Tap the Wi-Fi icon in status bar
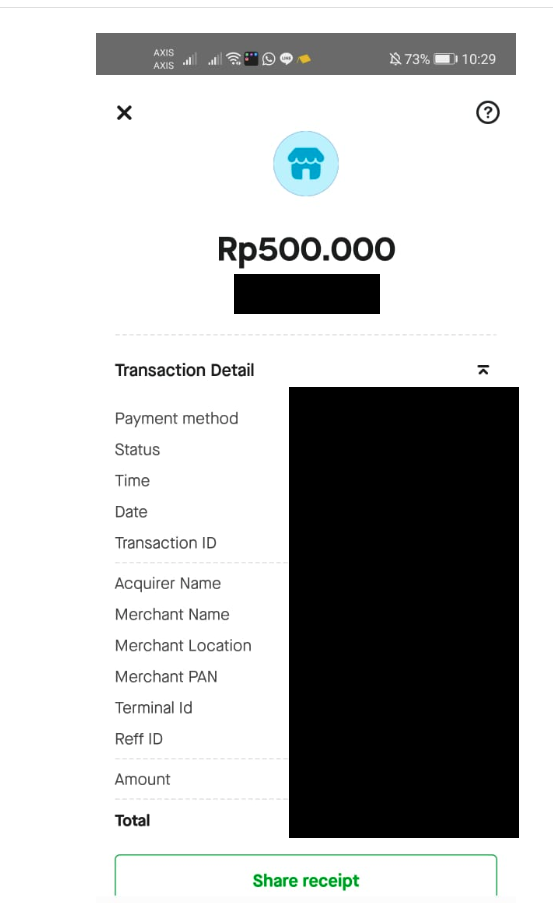 pos(233,59)
